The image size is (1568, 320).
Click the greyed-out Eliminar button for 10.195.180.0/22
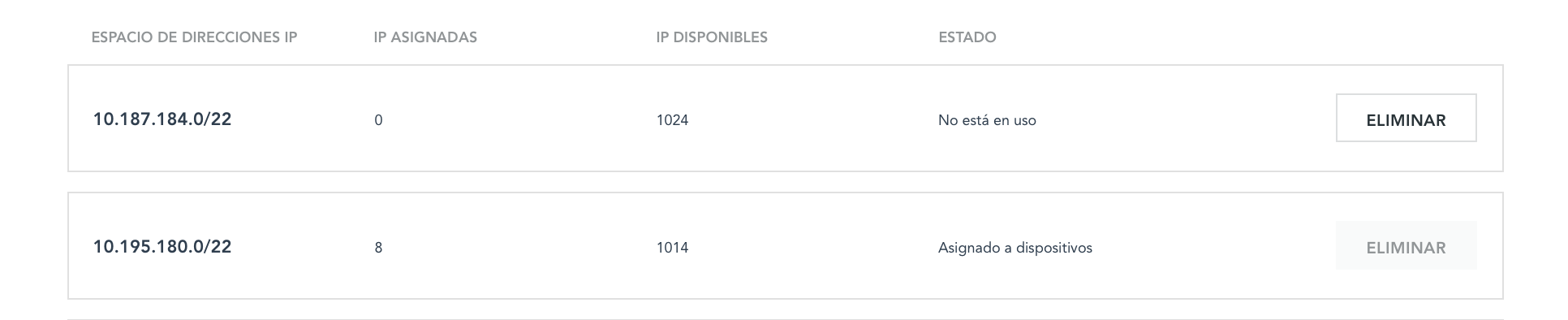[1406, 246]
